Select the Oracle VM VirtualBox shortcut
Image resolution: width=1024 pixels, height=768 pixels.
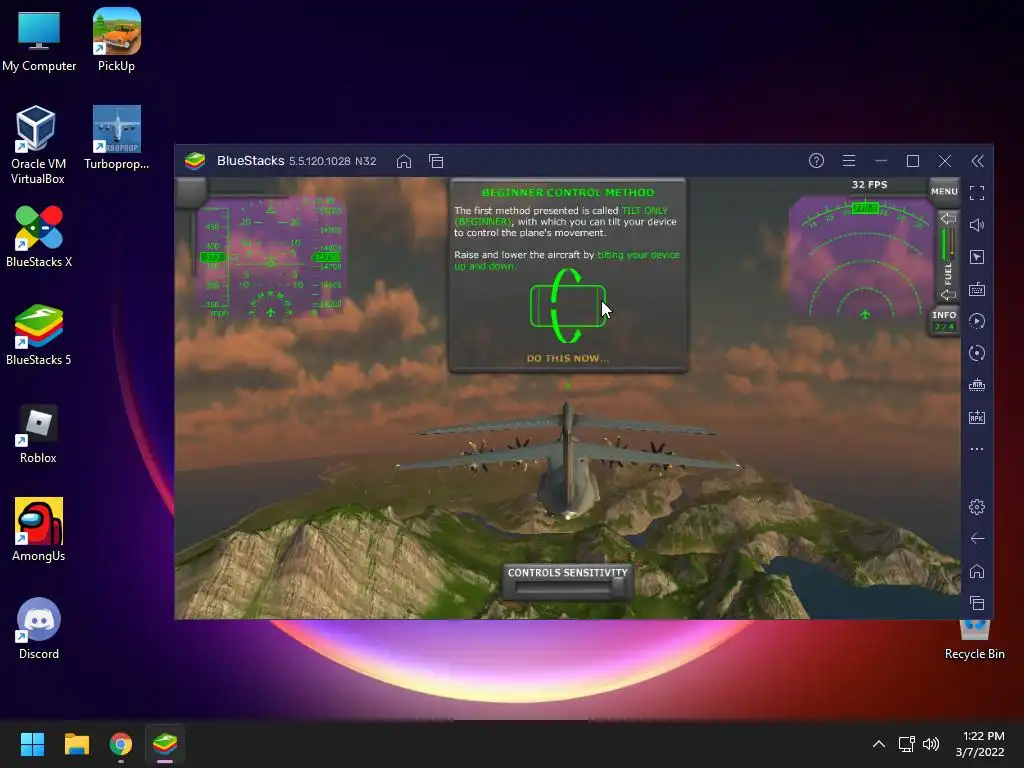pos(38,145)
